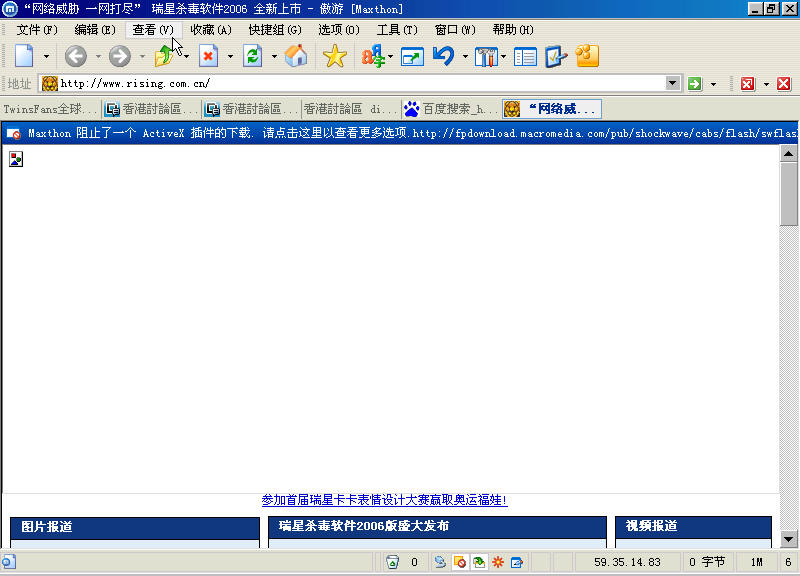Expand the stop button dropdown arrow
This screenshot has height=576, width=800.
tap(230, 56)
